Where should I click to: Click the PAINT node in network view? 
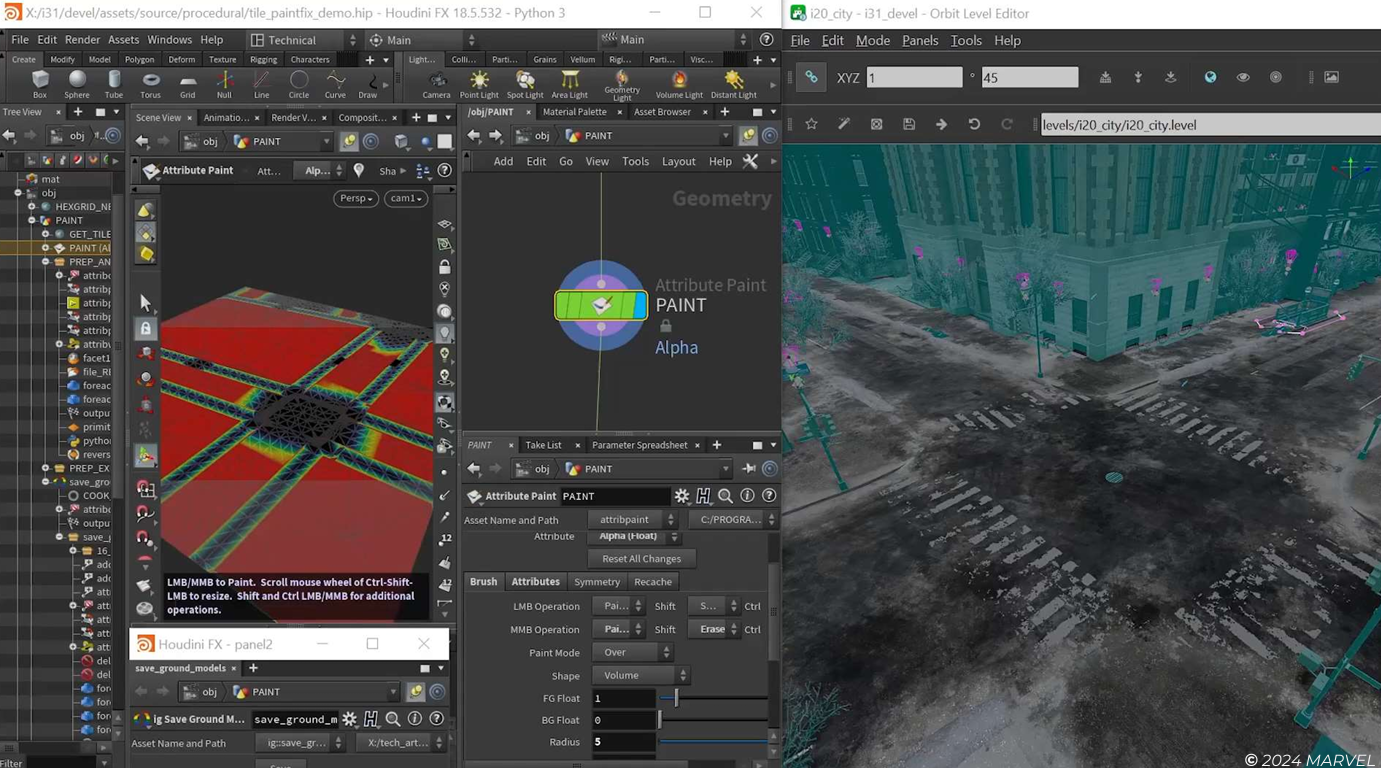point(601,305)
